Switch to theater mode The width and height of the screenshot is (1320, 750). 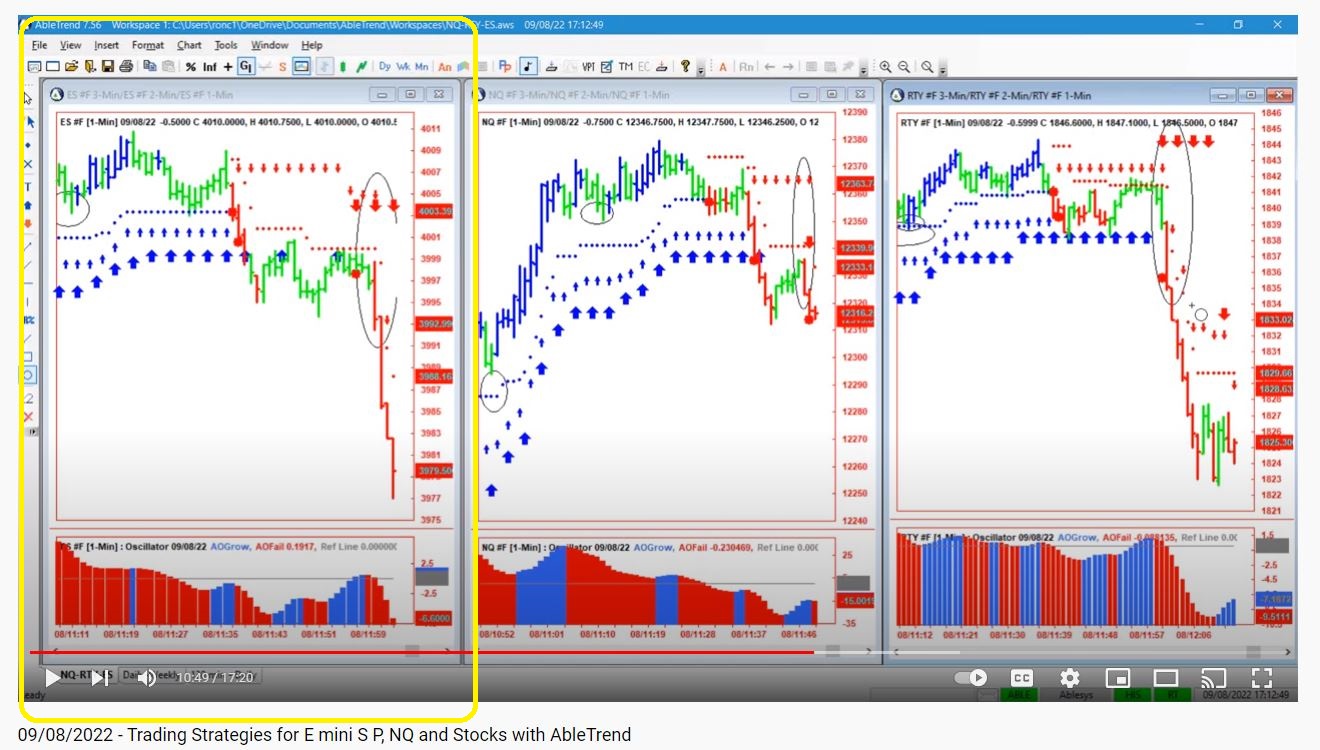pyautogui.click(x=1166, y=678)
